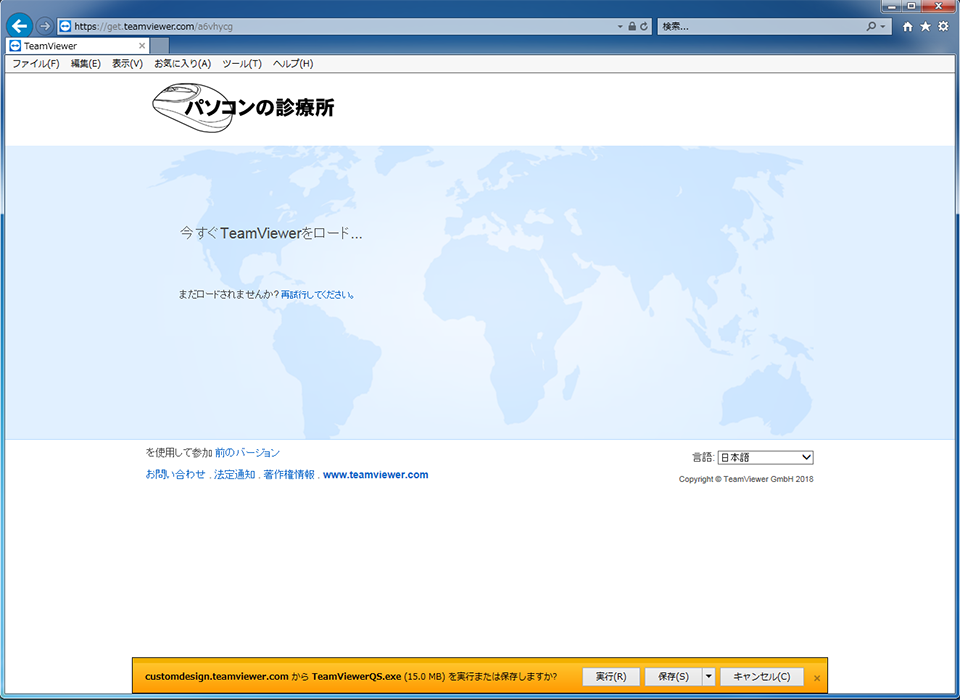Click the TeamViewer favicon in address bar
The image size is (960, 700).
pyautogui.click(x=65, y=26)
